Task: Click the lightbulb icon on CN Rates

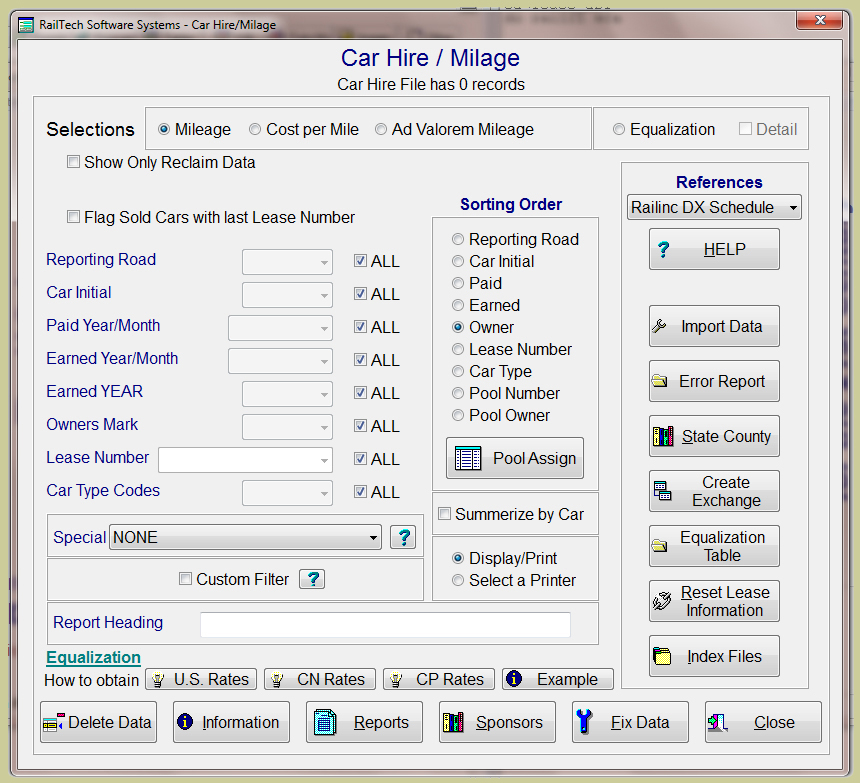Action: [x=277, y=679]
